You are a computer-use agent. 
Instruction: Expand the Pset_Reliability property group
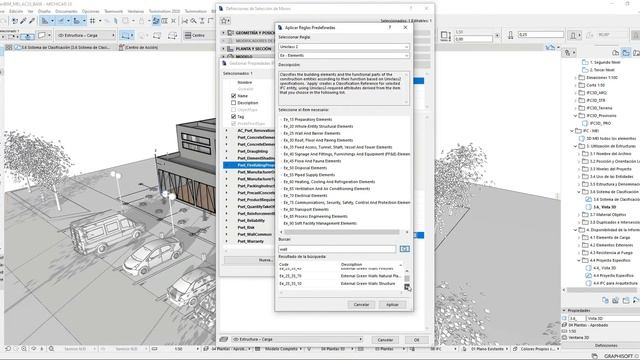(x=227, y=220)
